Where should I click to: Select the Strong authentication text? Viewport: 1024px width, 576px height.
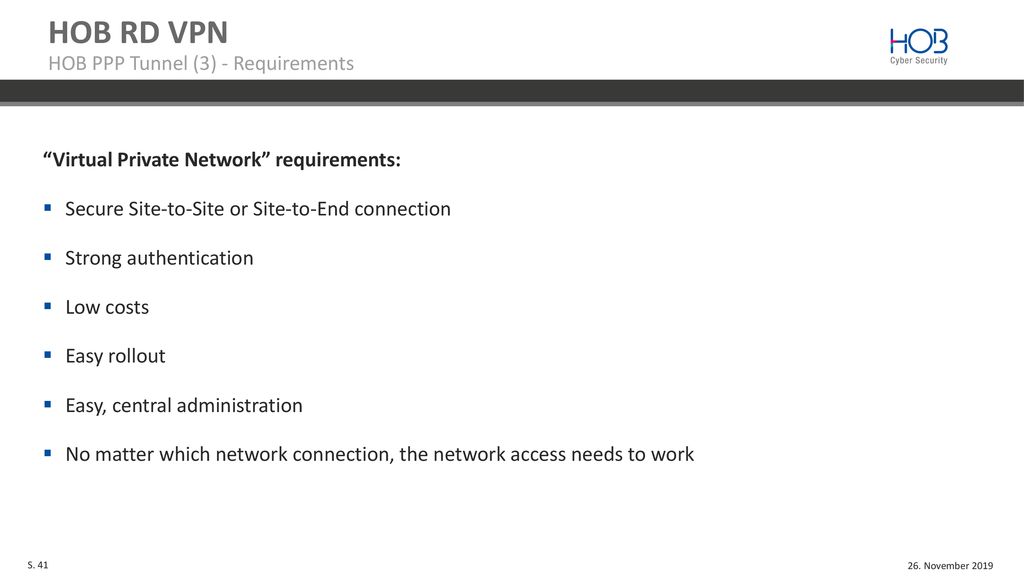point(159,259)
